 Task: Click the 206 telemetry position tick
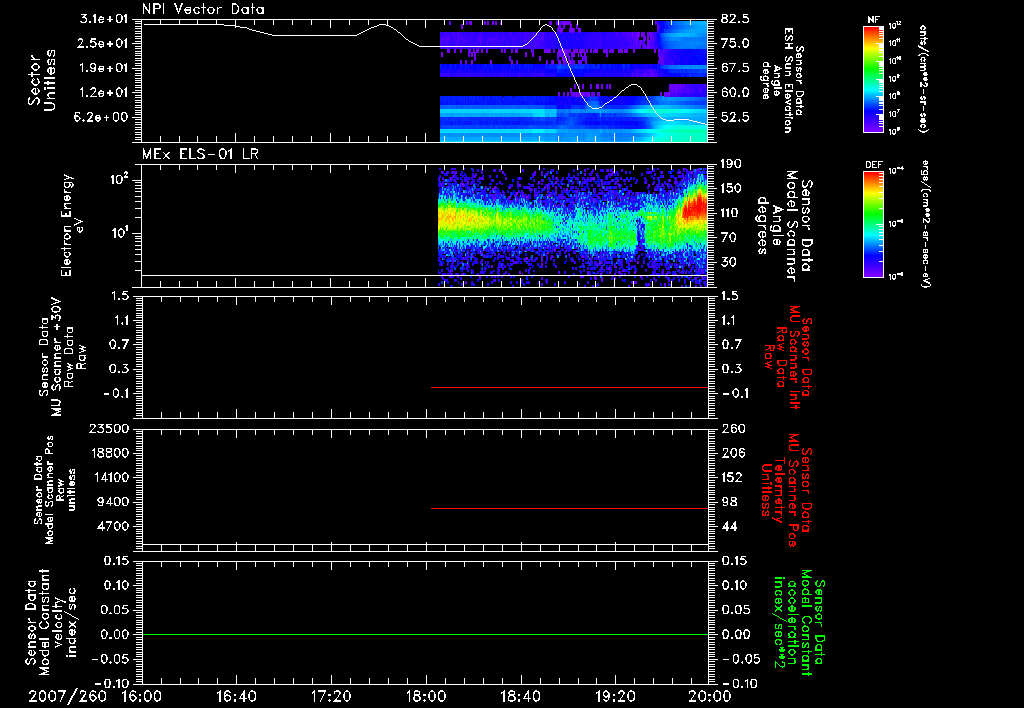click(x=733, y=453)
